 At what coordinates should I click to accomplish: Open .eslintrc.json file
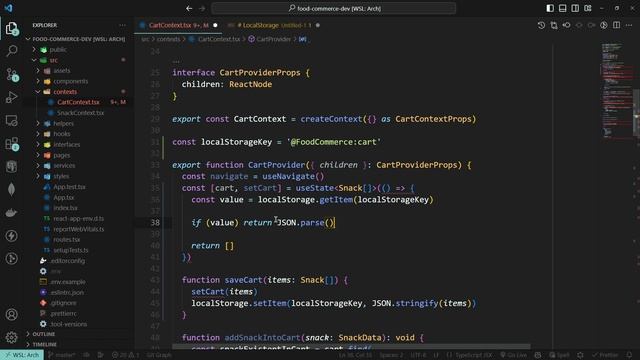67,293
